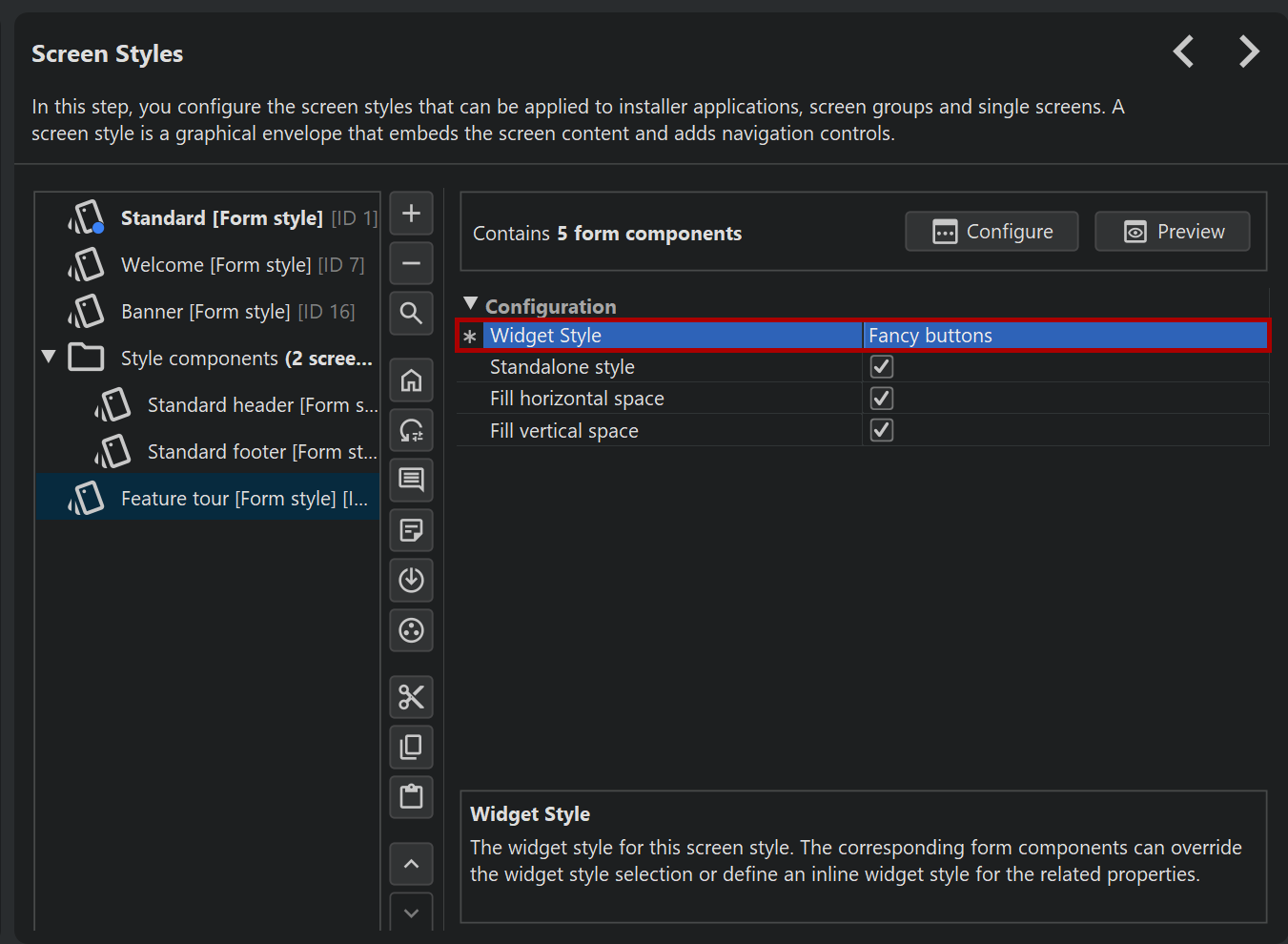The height and width of the screenshot is (944, 1288).
Task: Toggle the Fill horizontal space checkbox
Action: pyautogui.click(x=882, y=399)
